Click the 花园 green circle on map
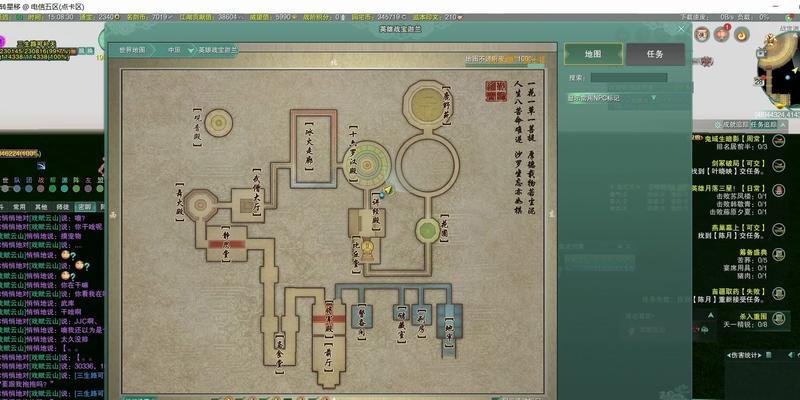This screenshot has height=400, width=800. click(428, 230)
